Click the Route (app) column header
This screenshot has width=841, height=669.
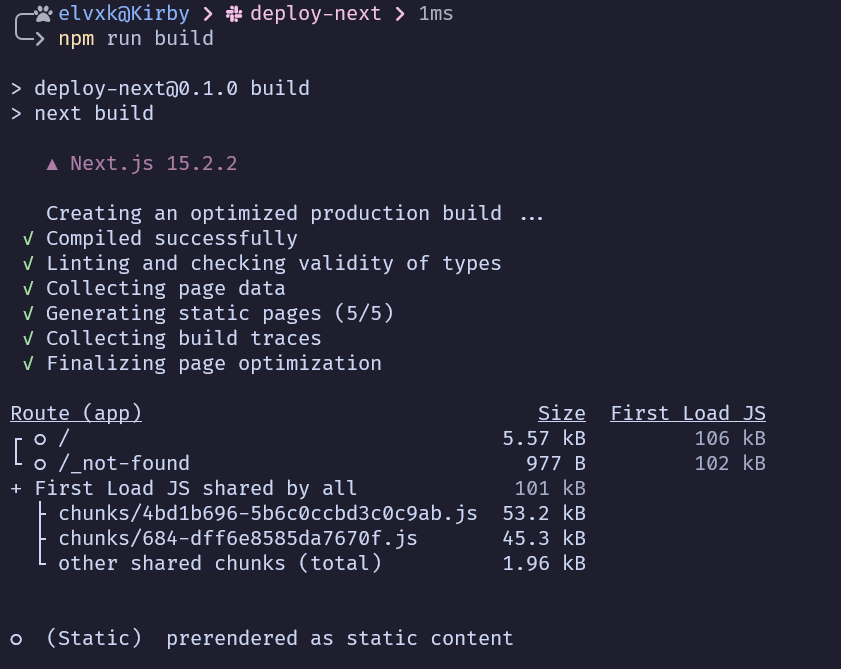[x=76, y=413]
